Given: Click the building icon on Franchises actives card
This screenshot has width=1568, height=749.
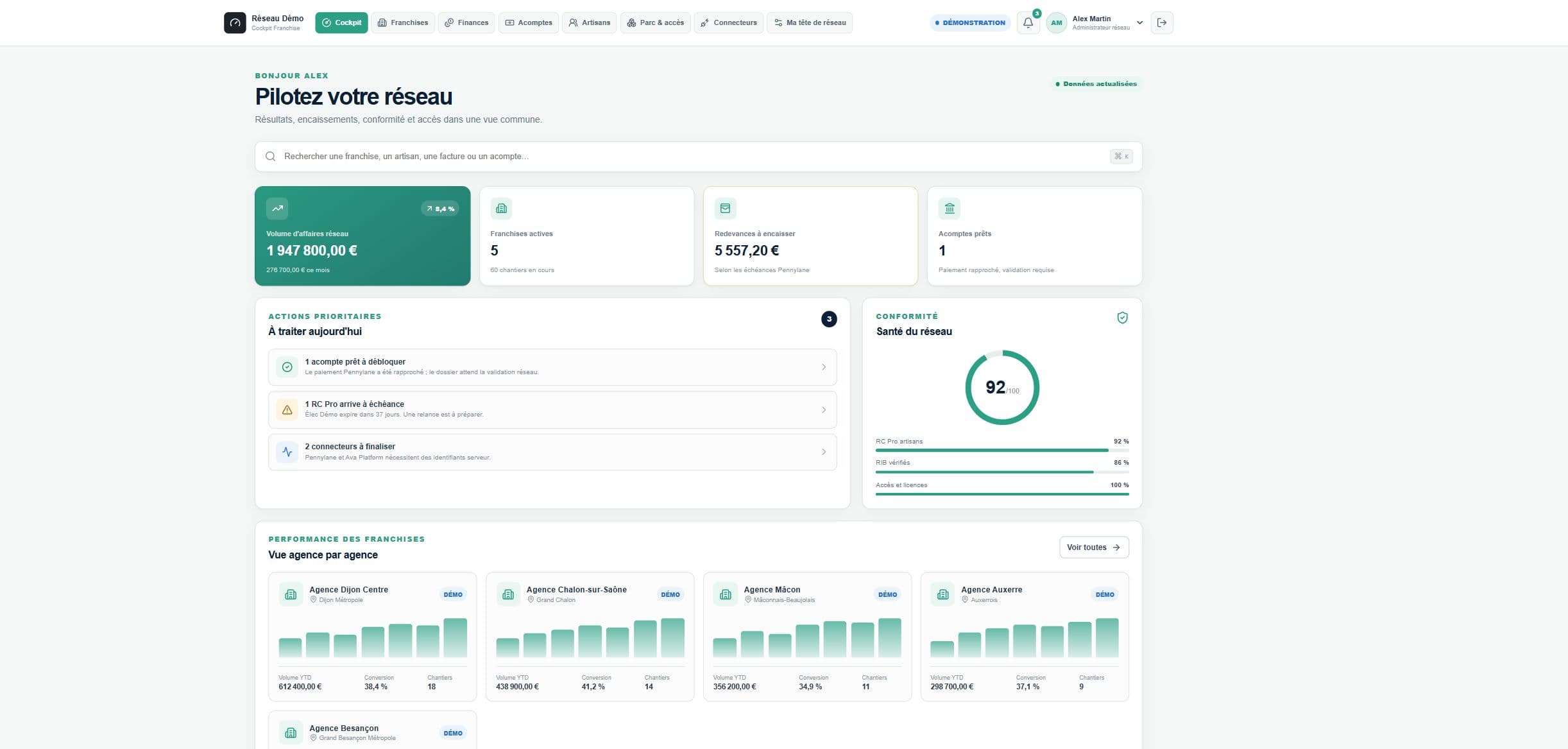Looking at the screenshot, I should pyautogui.click(x=501, y=209).
